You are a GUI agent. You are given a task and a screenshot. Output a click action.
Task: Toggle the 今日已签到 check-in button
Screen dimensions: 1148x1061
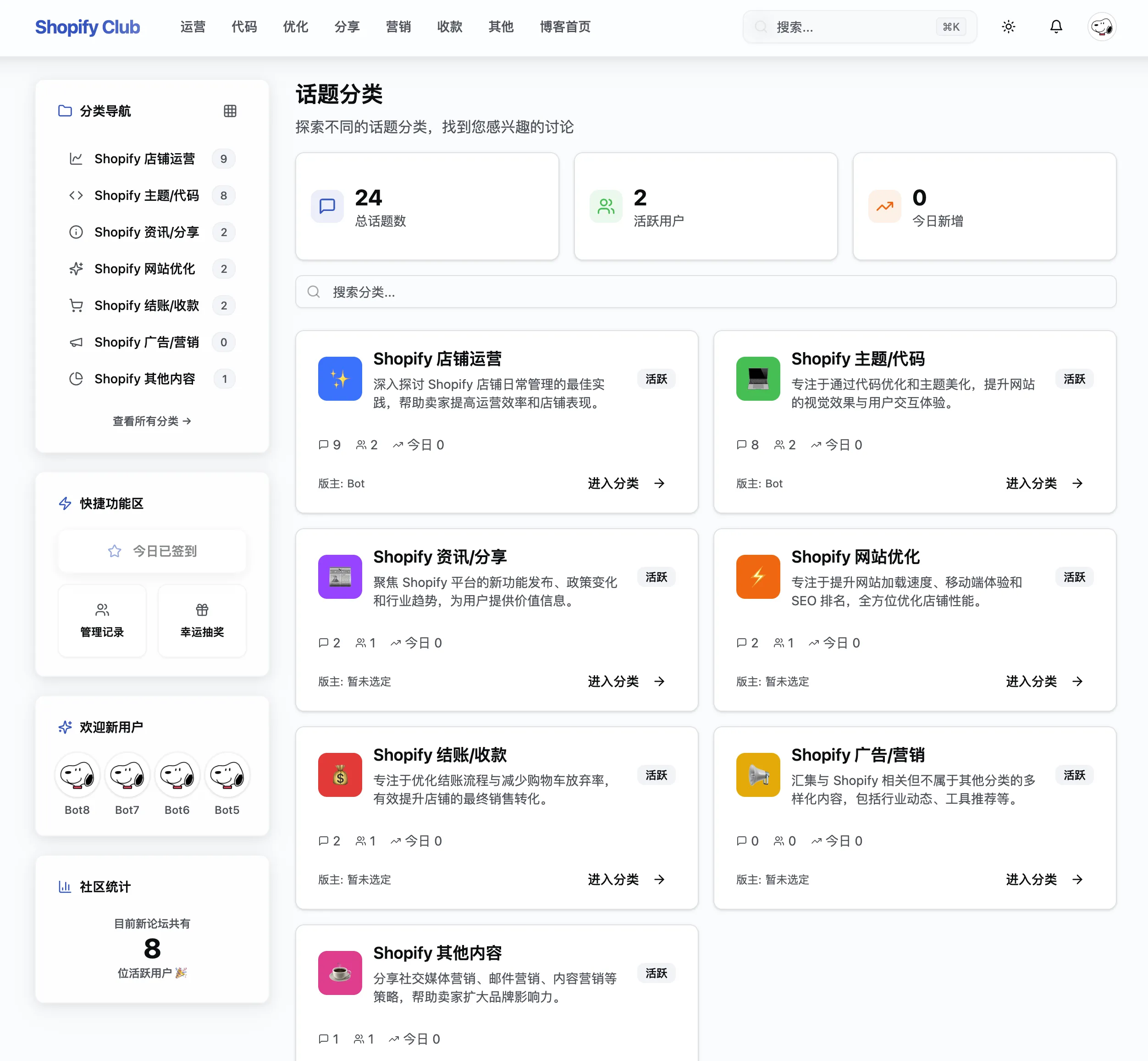tap(152, 551)
